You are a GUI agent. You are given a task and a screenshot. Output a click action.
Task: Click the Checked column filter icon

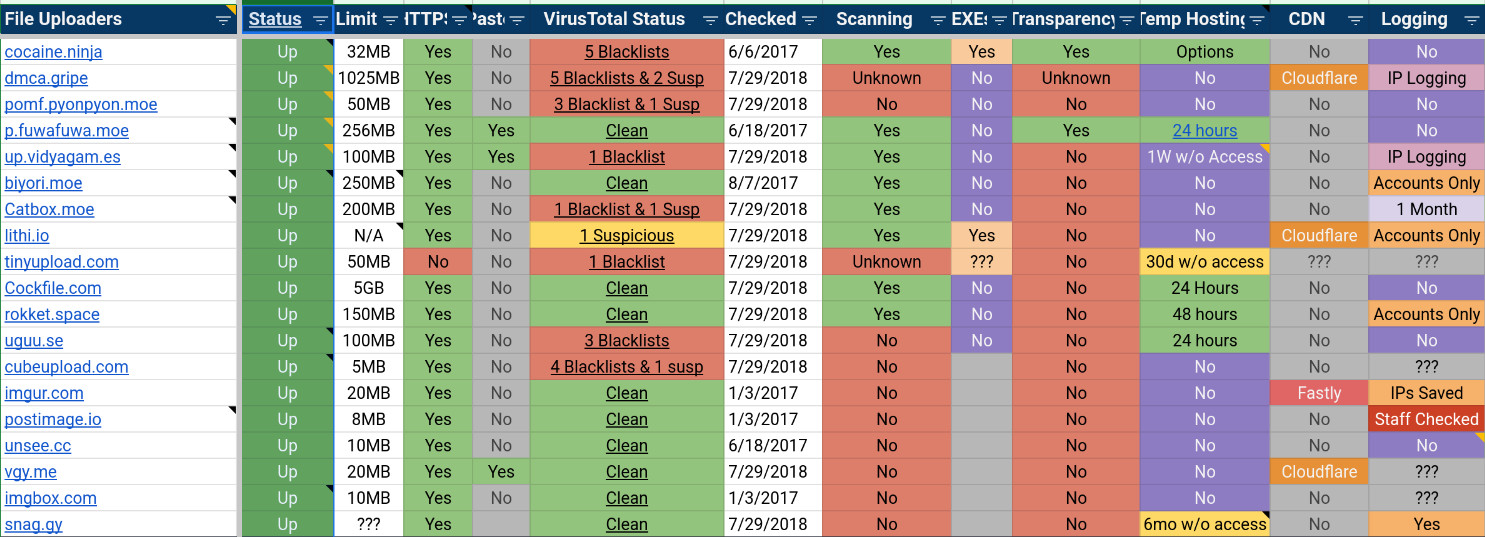(809, 20)
